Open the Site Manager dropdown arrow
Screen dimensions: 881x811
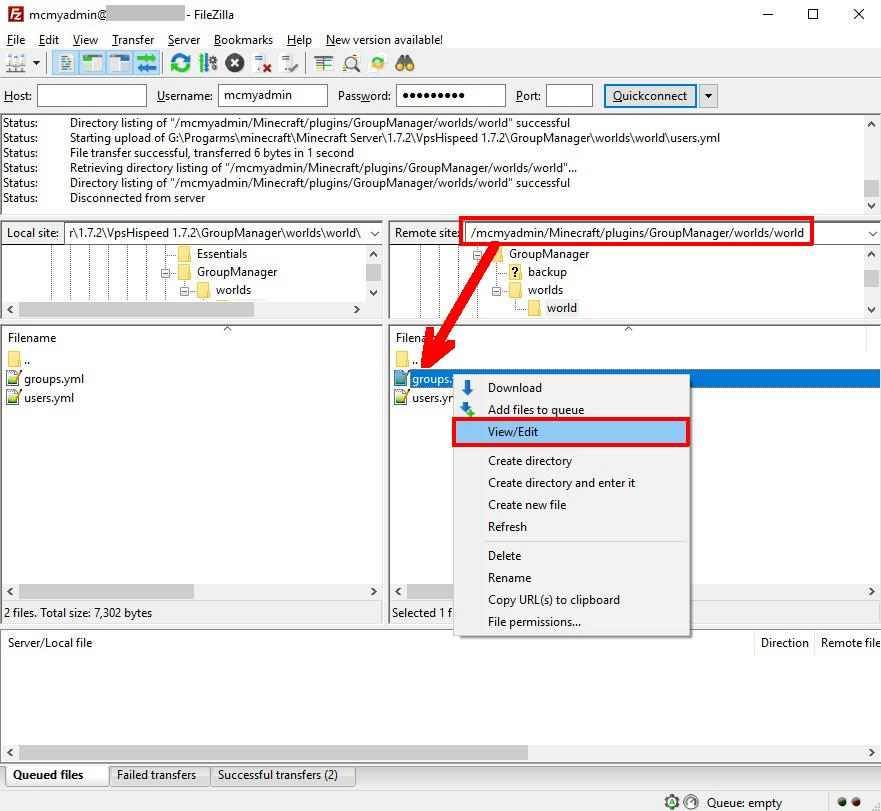click(x=37, y=64)
